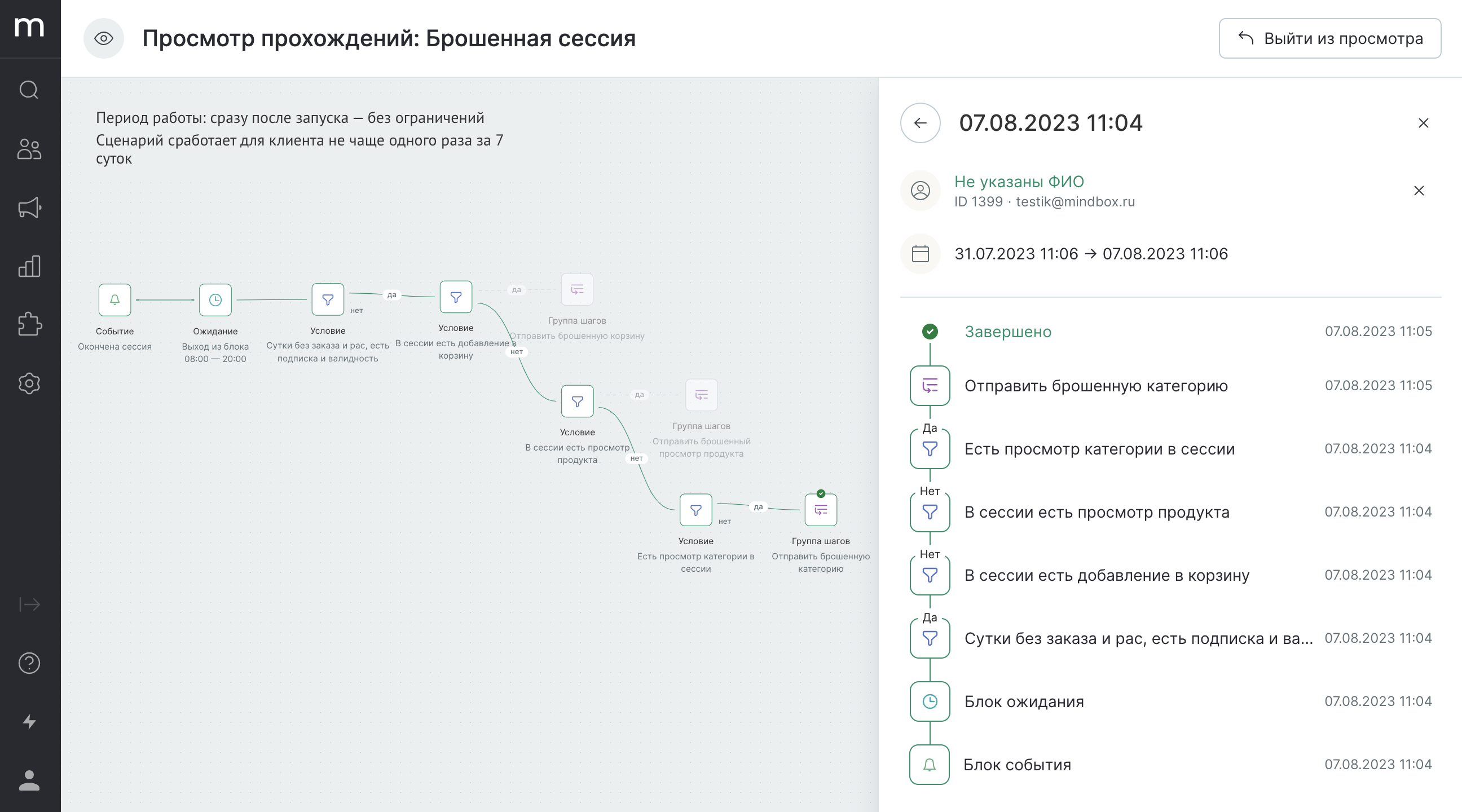Click date range 31.07.2023 11:06 text
Image resolution: width=1462 pixels, height=812 pixels.
click(x=1091, y=254)
